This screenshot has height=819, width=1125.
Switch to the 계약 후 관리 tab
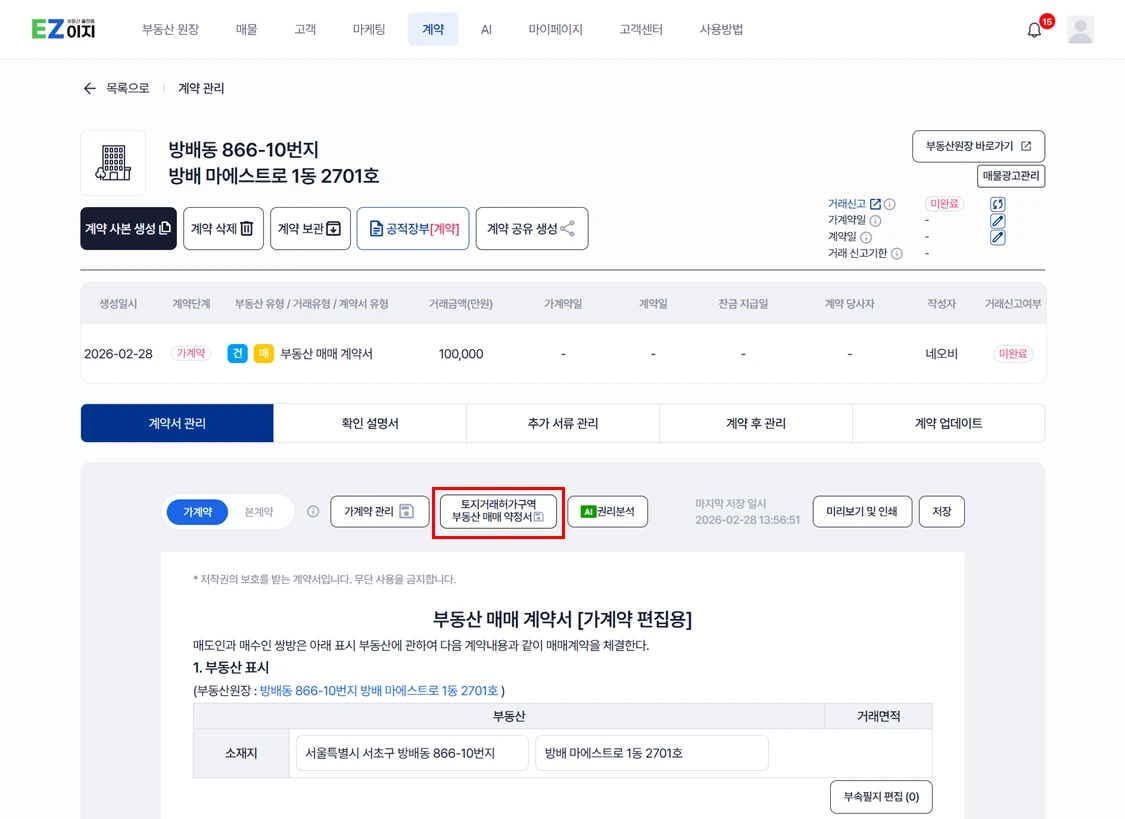click(755, 423)
